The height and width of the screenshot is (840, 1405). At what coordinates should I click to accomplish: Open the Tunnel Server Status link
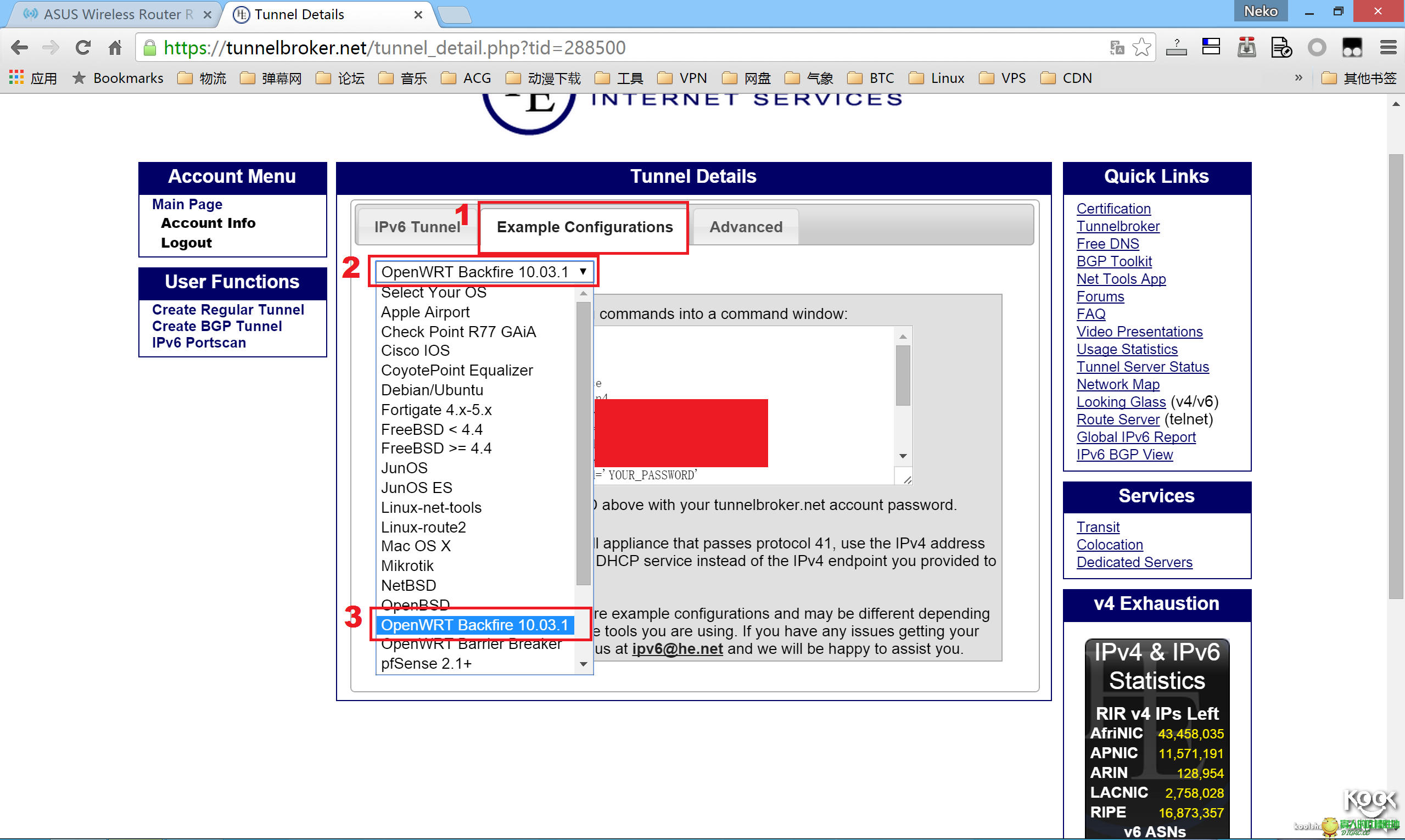click(x=1143, y=367)
